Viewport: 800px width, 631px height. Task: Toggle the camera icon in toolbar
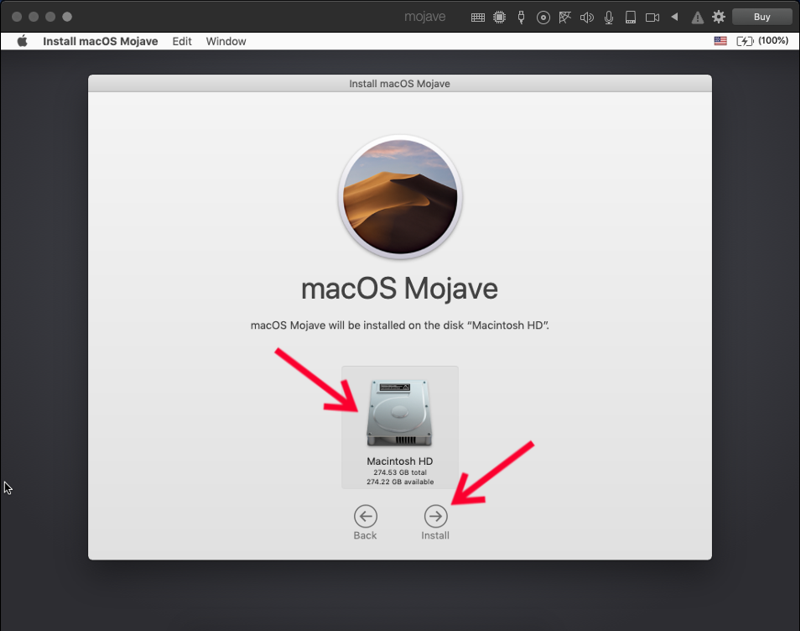(x=652, y=17)
